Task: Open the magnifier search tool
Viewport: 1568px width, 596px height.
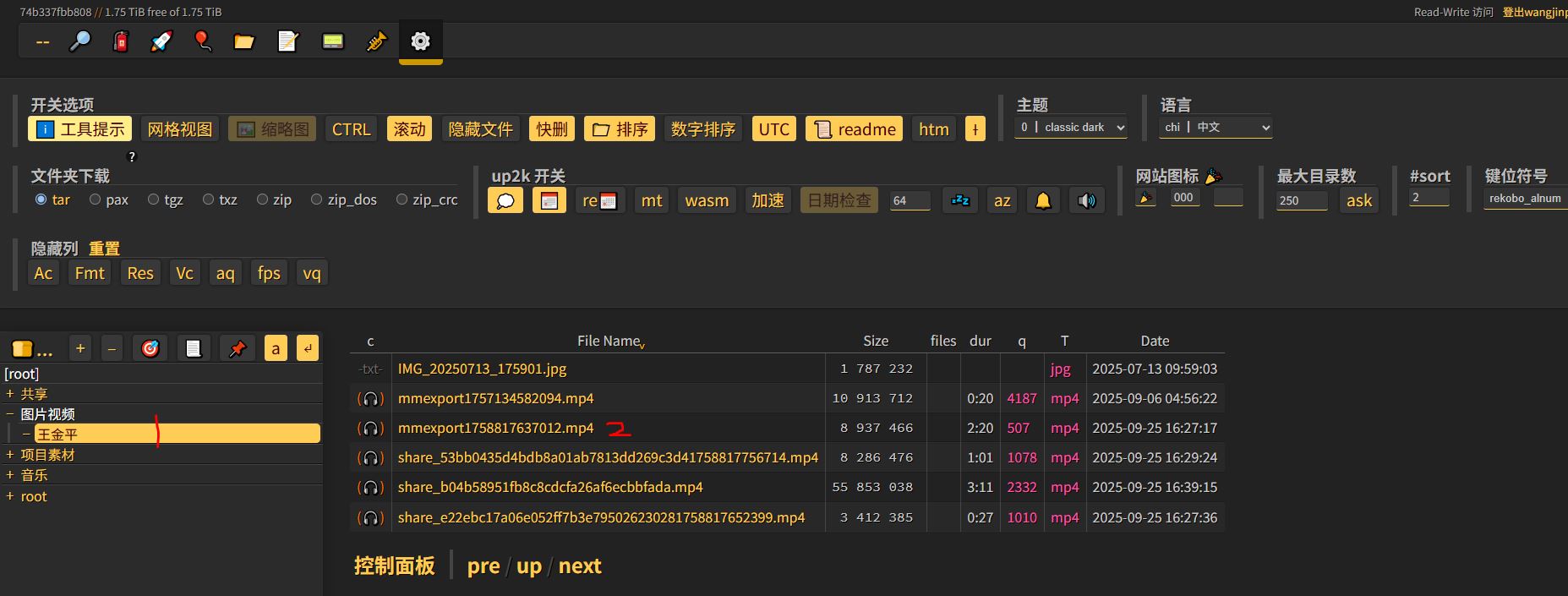Action: tap(80, 41)
